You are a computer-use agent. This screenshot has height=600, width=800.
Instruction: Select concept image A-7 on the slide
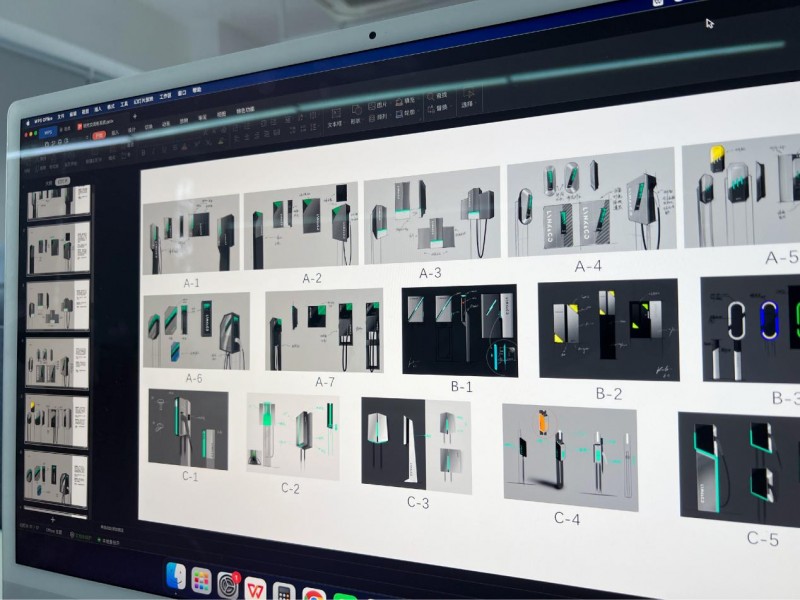coord(324,330)
